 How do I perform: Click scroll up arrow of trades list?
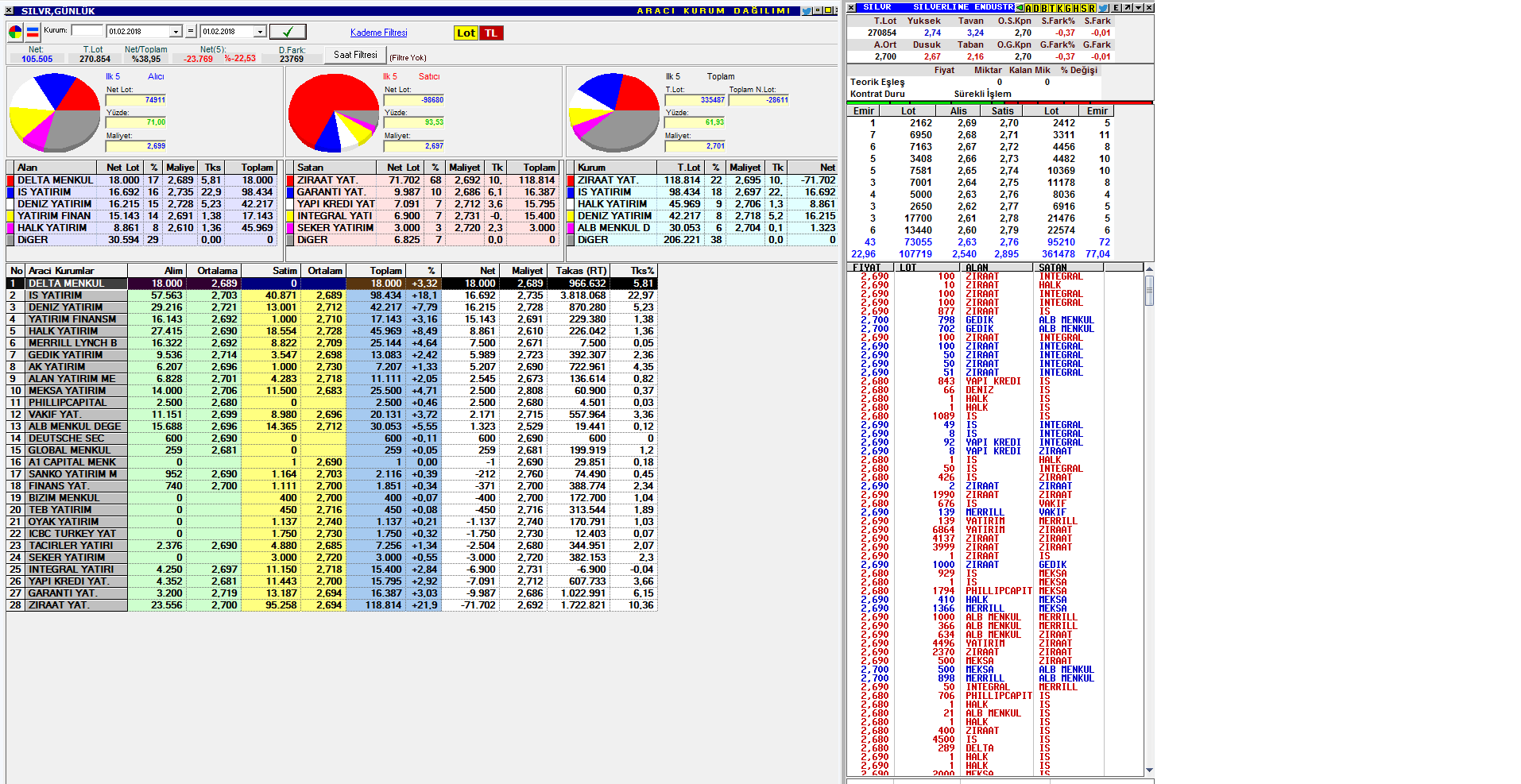pos(1149,269)
